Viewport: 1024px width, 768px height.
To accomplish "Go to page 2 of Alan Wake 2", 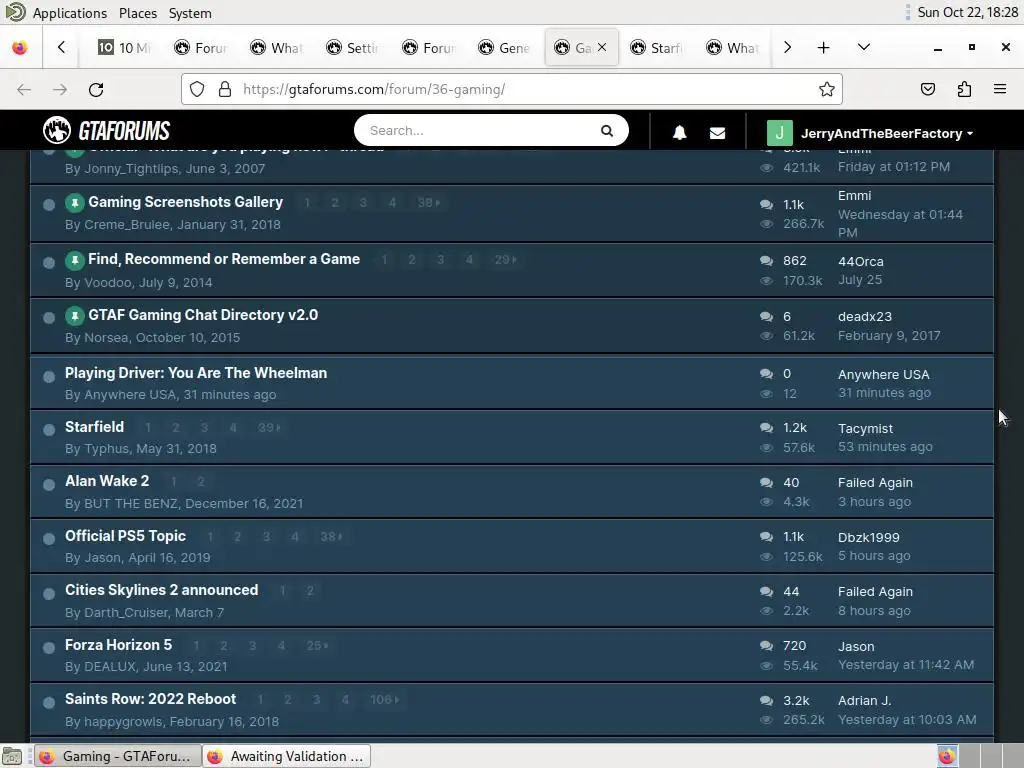I will tap(201, 482).
